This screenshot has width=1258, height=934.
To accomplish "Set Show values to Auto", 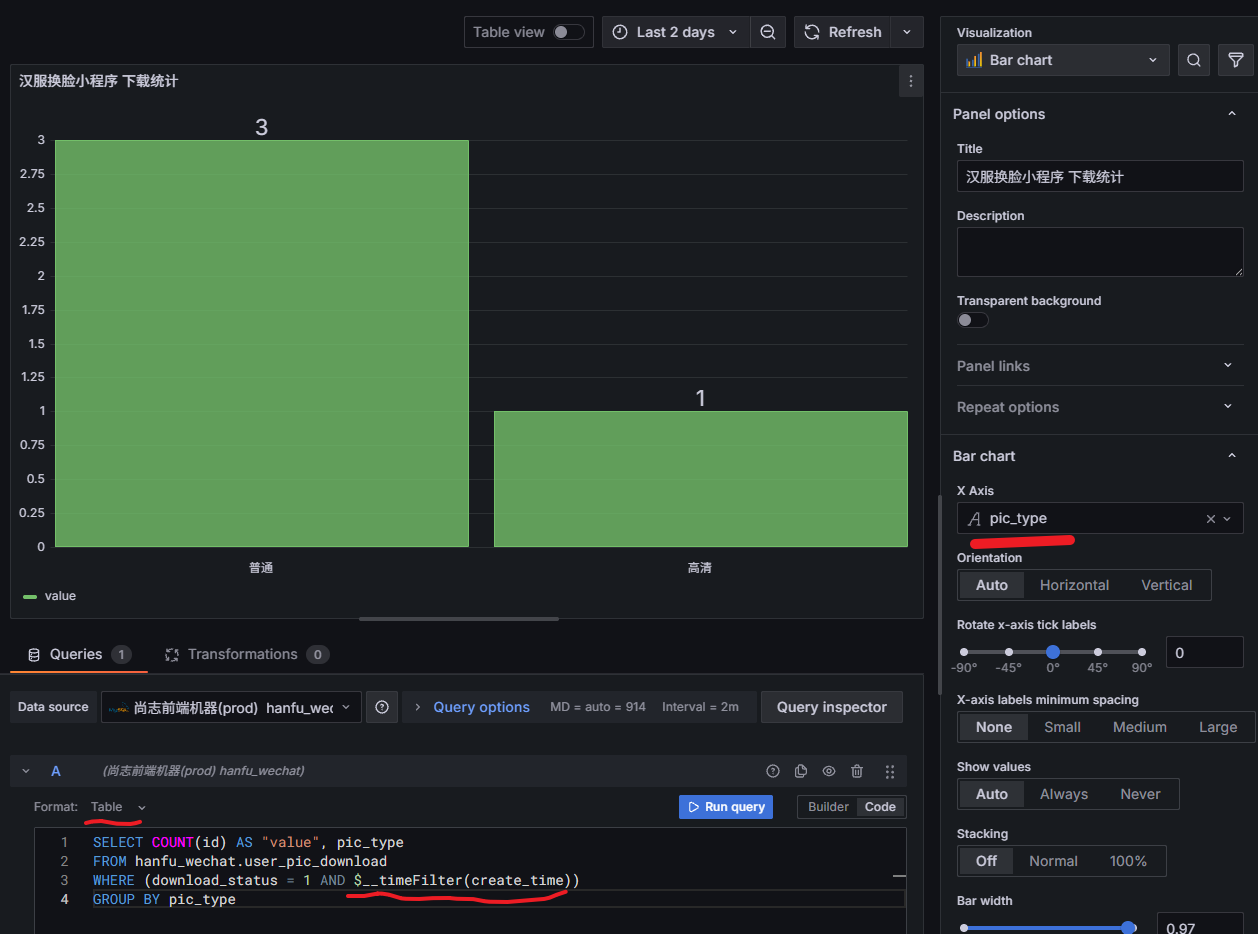I will point(992,794).
